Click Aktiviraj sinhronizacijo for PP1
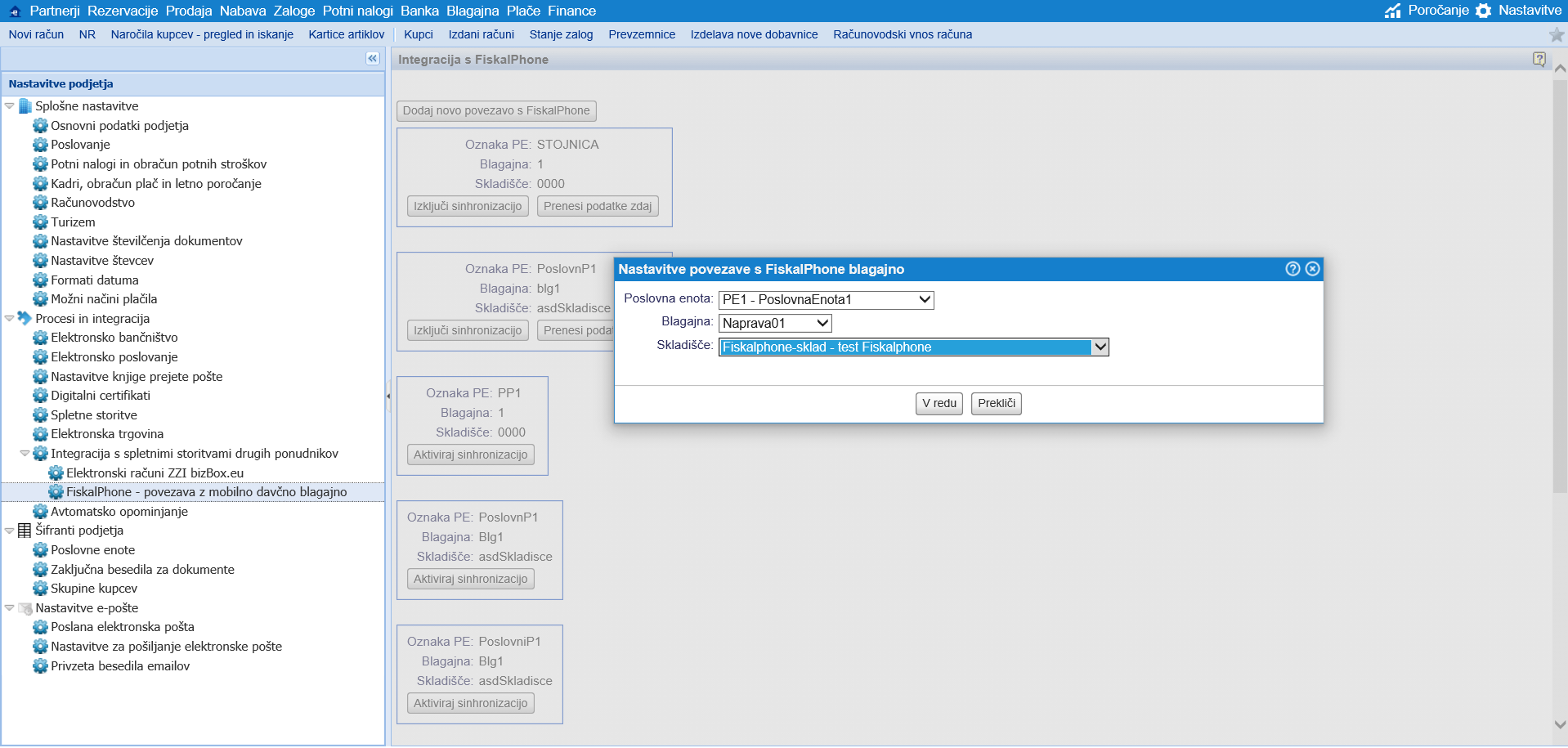Screen dimensions: 1568x748 [471, 455]
